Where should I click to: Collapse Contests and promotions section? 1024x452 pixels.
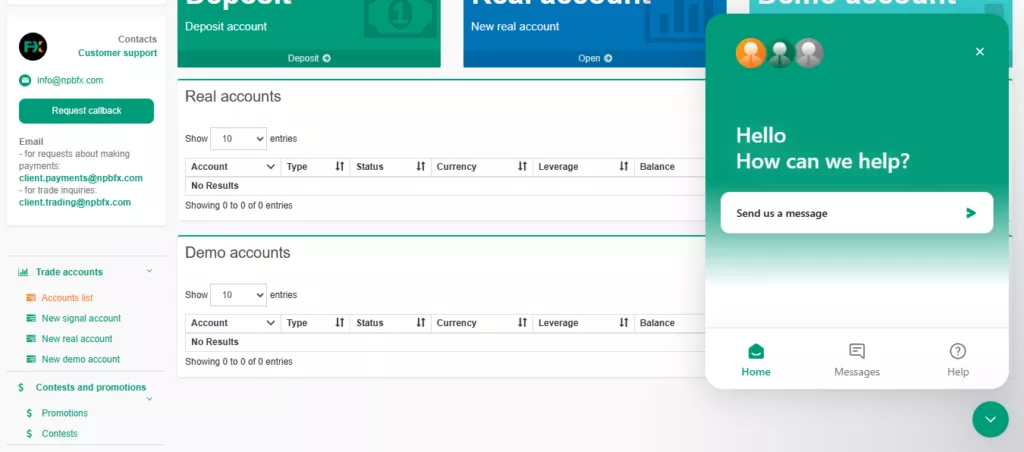[150, 398]
